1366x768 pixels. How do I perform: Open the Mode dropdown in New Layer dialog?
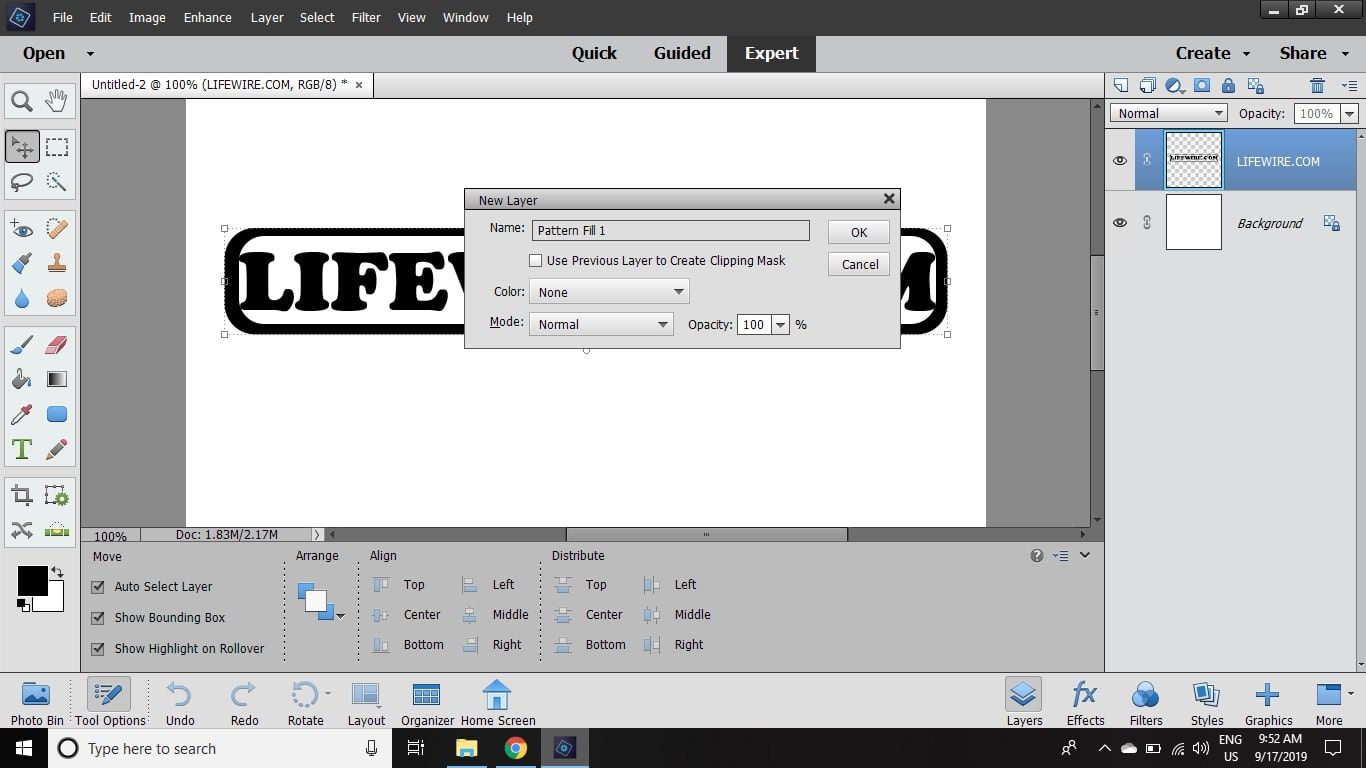point(601,324)
